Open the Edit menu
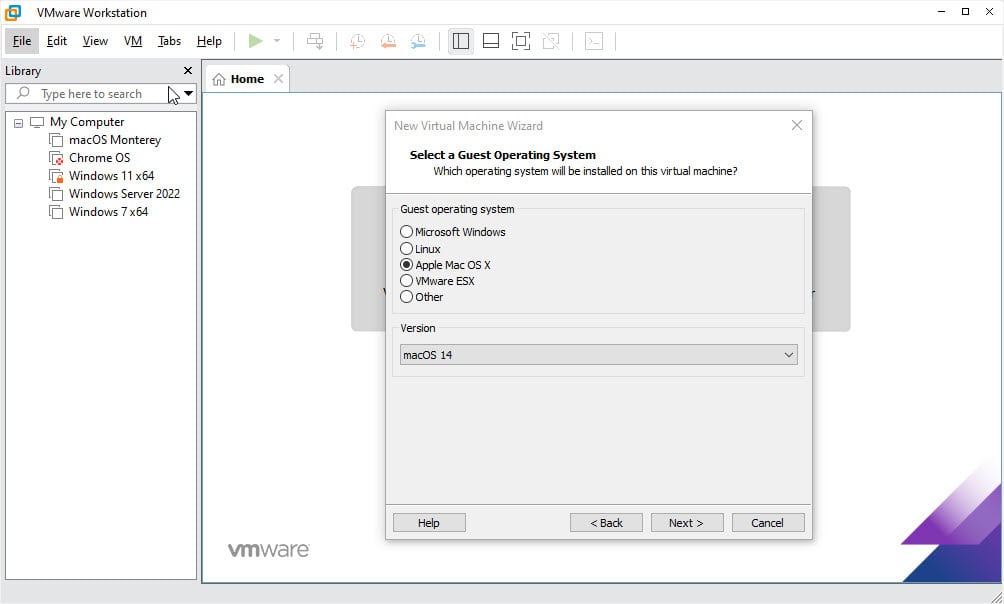The width and height of the screenshot is (1004, 604). (57, 41)
